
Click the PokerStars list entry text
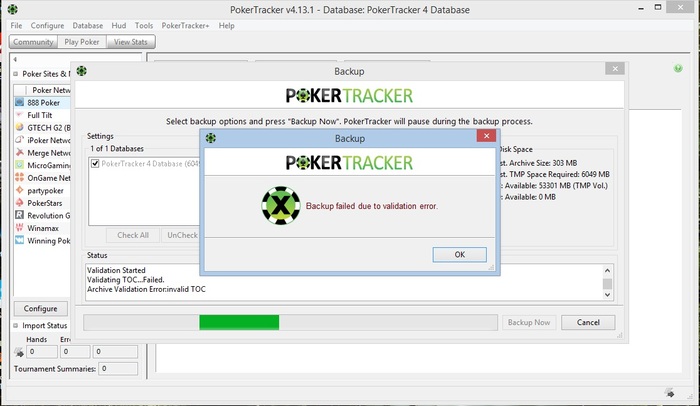click(45, 203)
